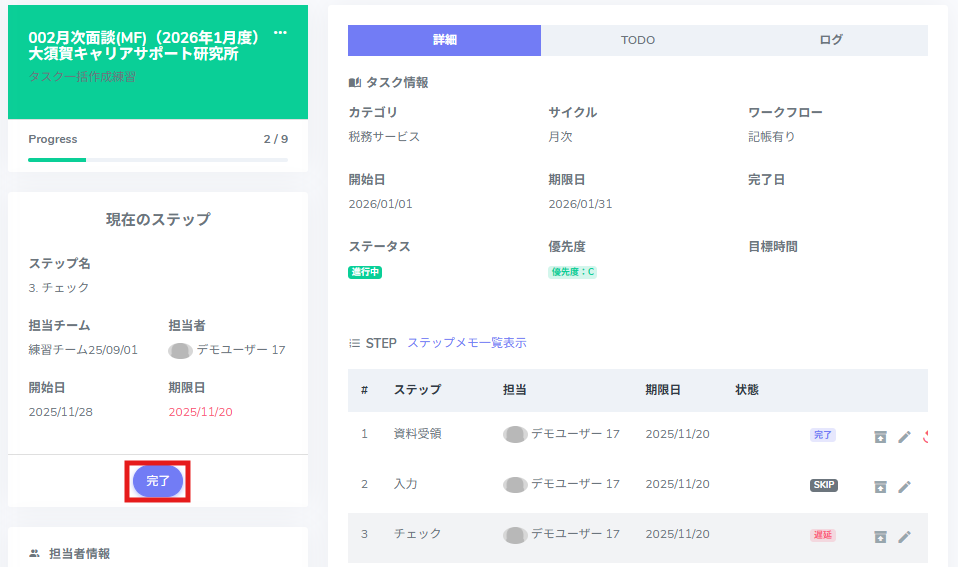This screenshot has width=958, height=567.
Task: Click the 遅延 status badge in チェック row
Action: tap(822, 535)
